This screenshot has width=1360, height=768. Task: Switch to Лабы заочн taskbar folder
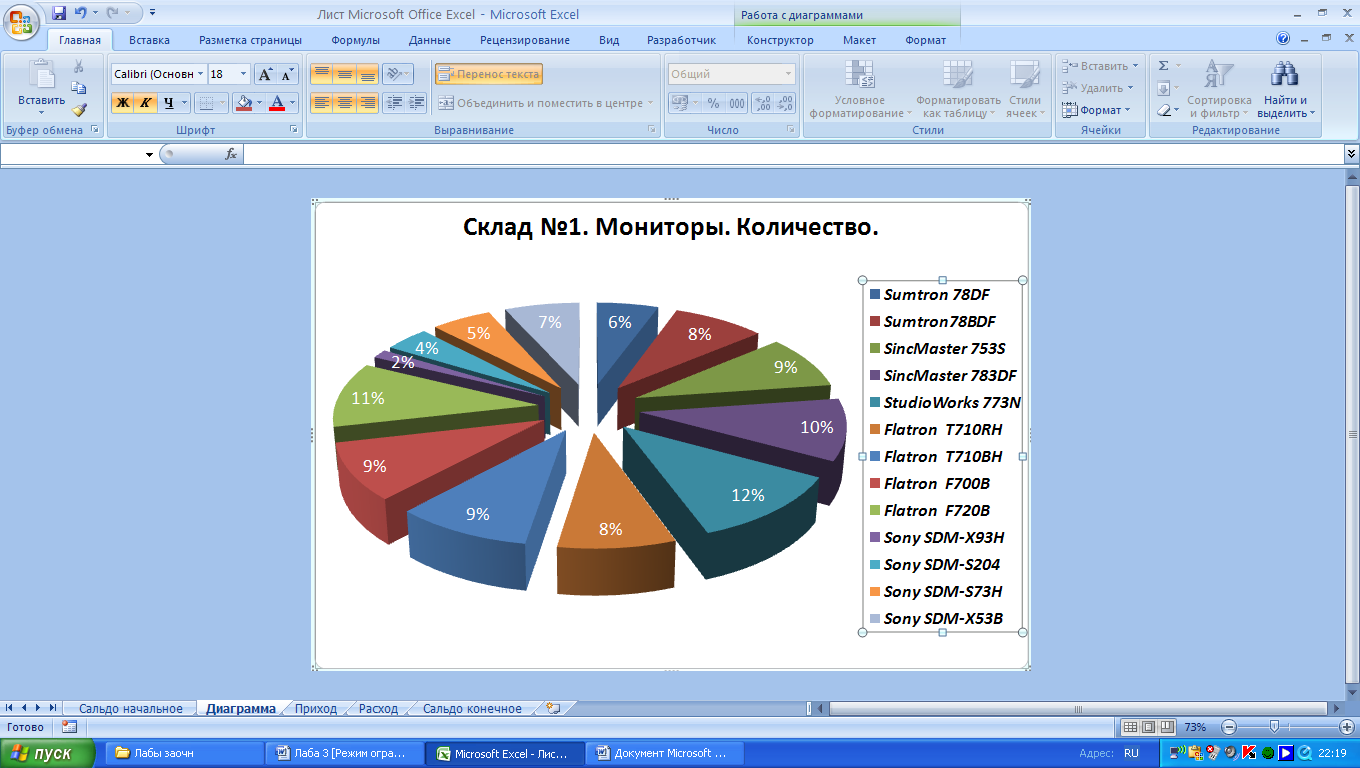coord(182,753)
